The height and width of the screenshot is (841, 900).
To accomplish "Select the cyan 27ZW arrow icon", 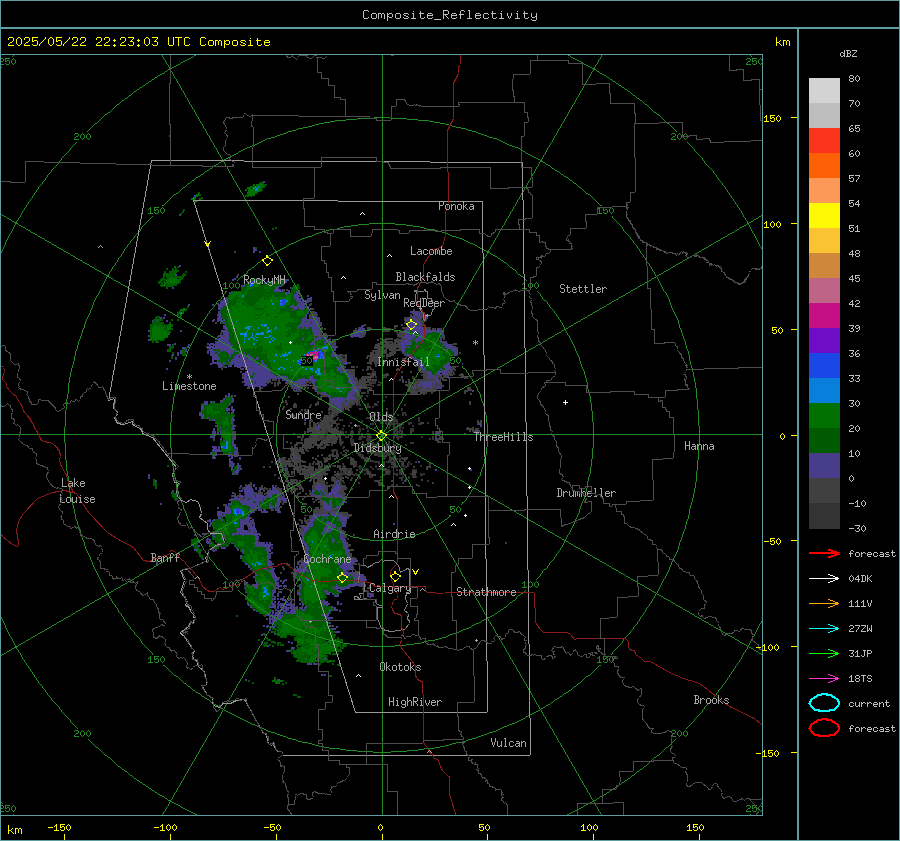I will click(824, 629).
